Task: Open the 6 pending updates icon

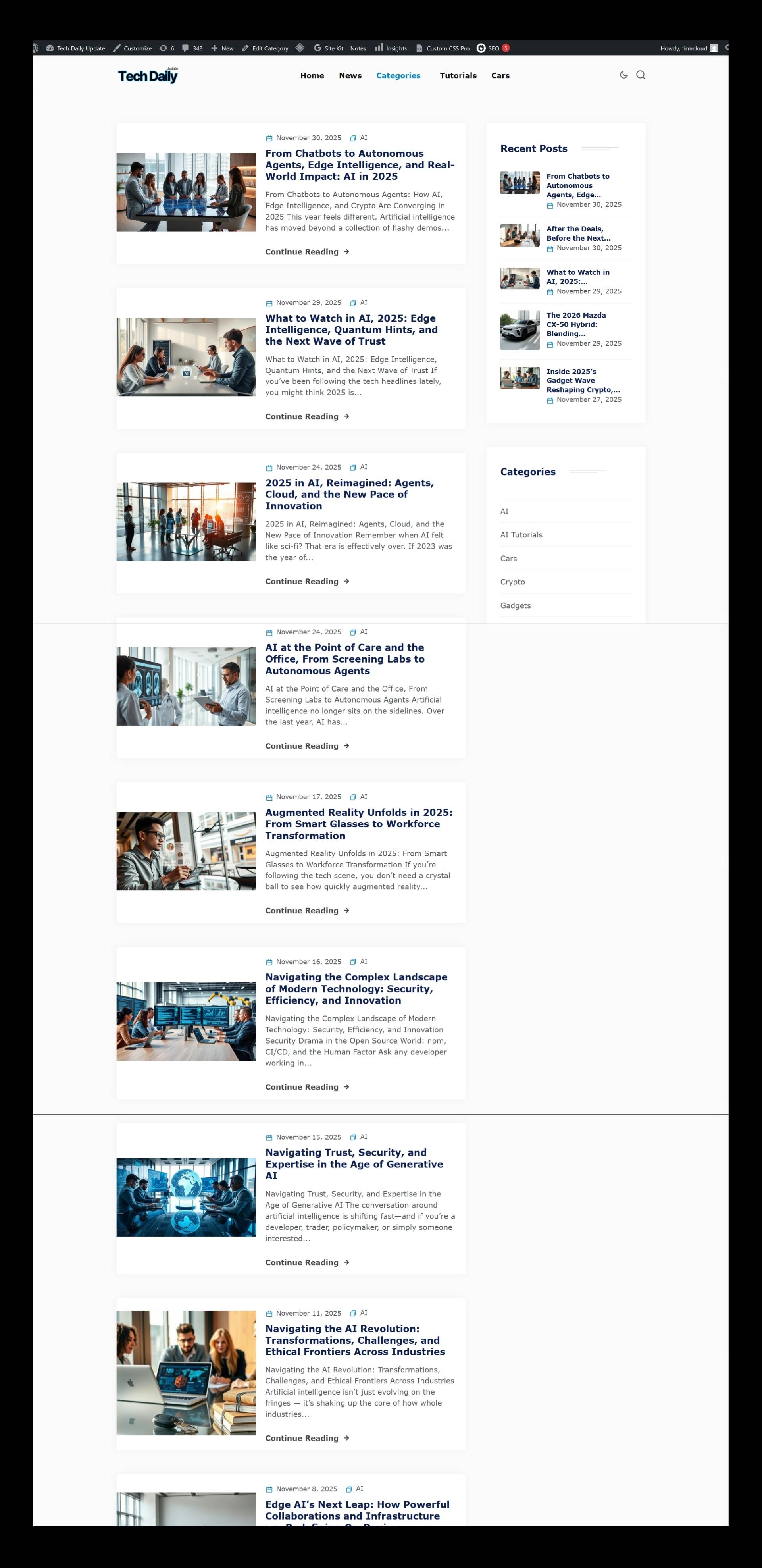Action: (x=167, y=48)
